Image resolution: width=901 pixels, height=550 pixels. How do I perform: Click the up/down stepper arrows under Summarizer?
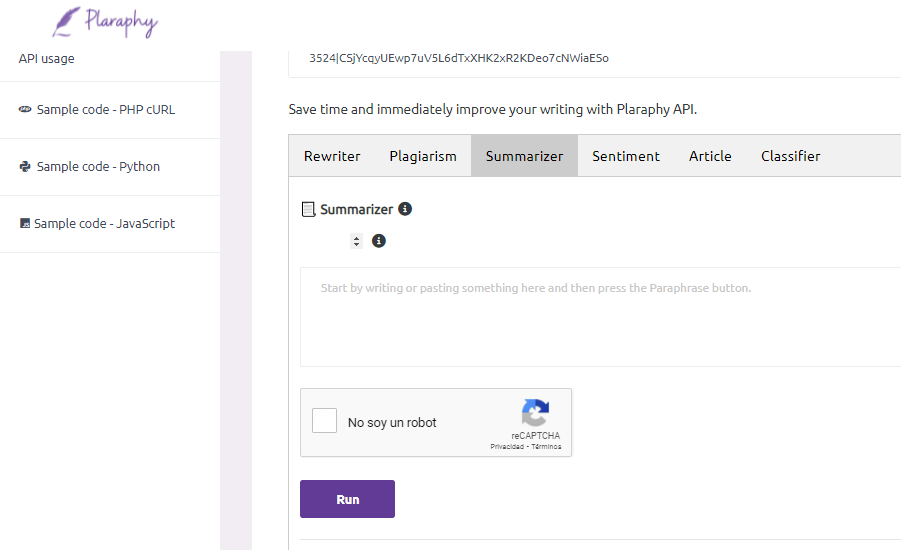(356, 241)
